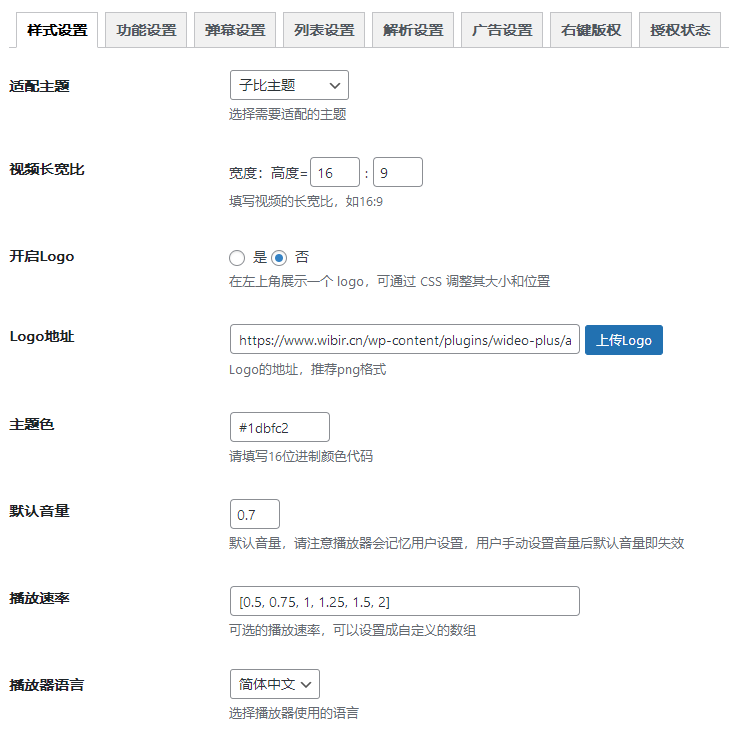Click the 上传Logo button
Image resolution: width=729 pixels, height=729 pixels.
(x=624, y=340)
